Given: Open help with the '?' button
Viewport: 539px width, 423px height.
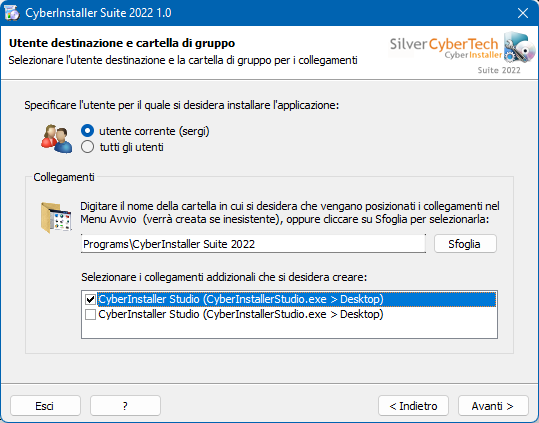Looking at the screenshot, I should 125,406.
